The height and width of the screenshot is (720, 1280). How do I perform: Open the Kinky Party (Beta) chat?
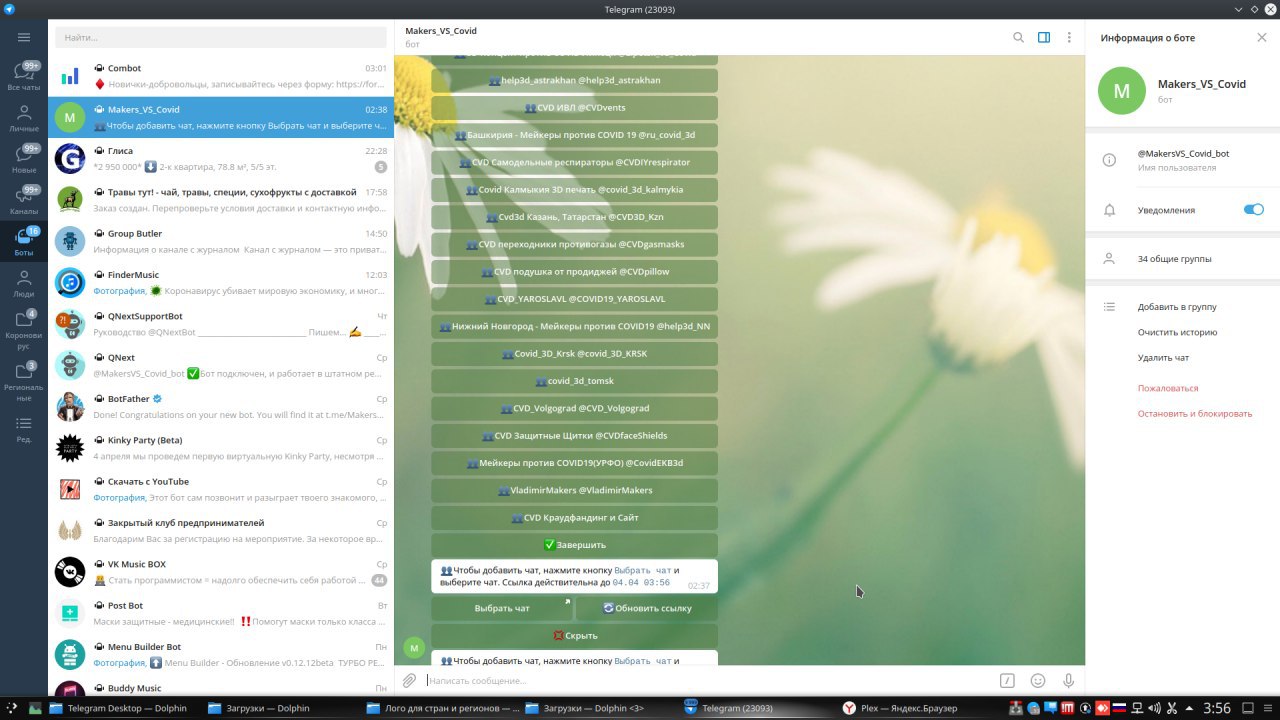tap(221, 447)
